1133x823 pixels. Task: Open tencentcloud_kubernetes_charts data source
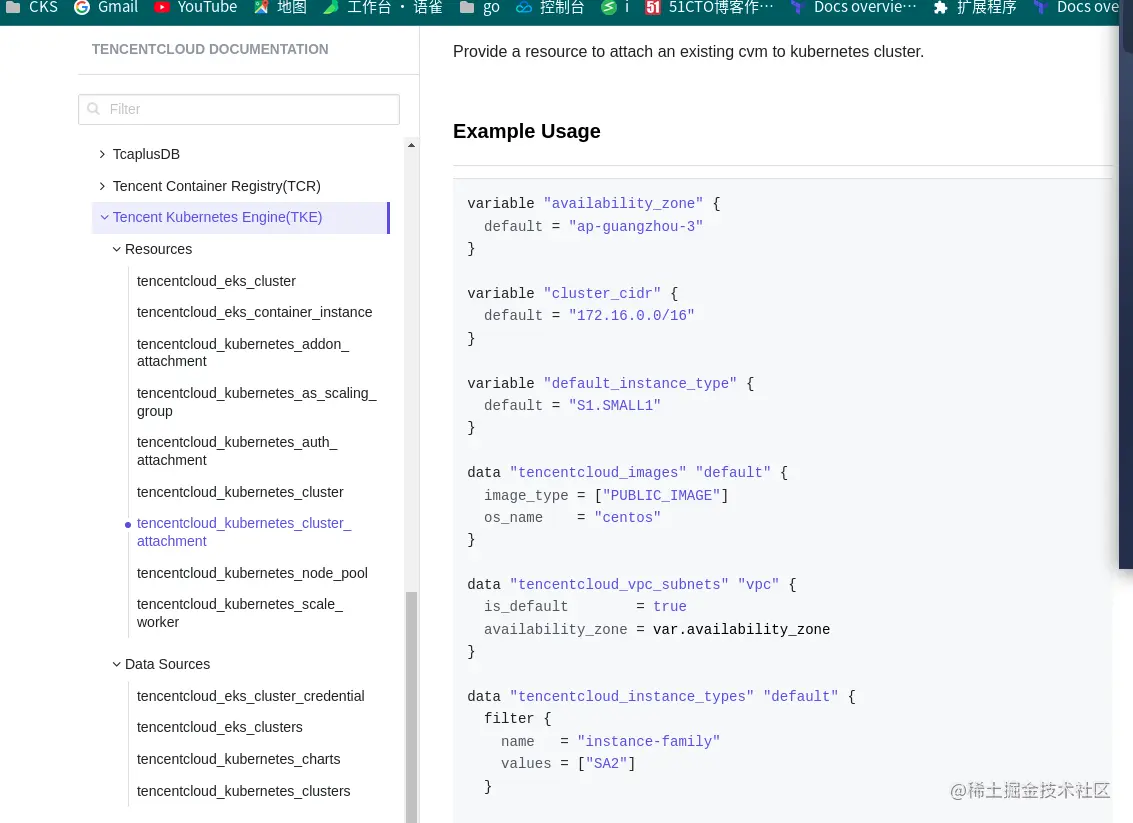[x=238, y=759]
